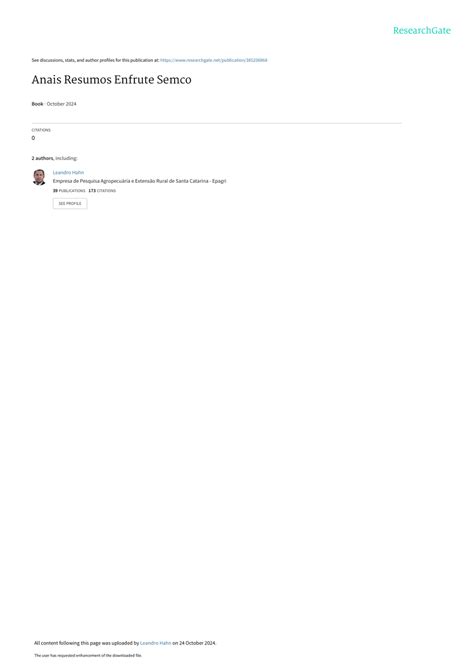This screenshot has width=474, height=670.
Task: Click the ResearchGate logo
Action: click(422, 30)
